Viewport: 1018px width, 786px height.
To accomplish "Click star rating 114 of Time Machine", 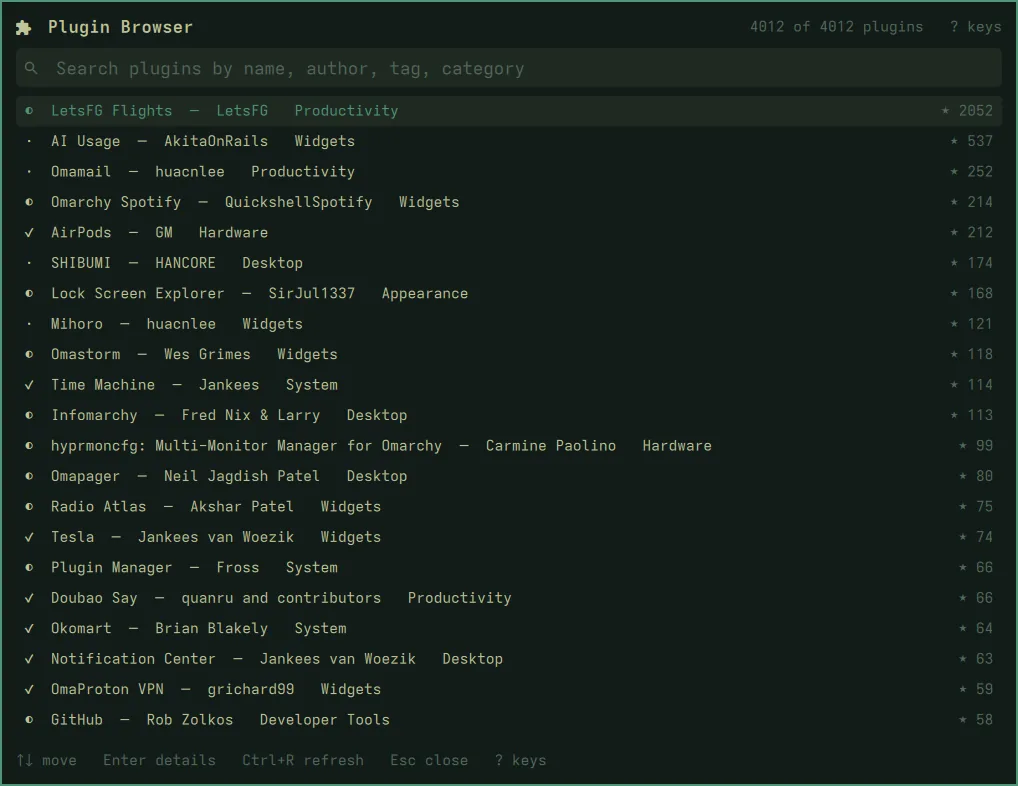I will [x=971, y=385].
